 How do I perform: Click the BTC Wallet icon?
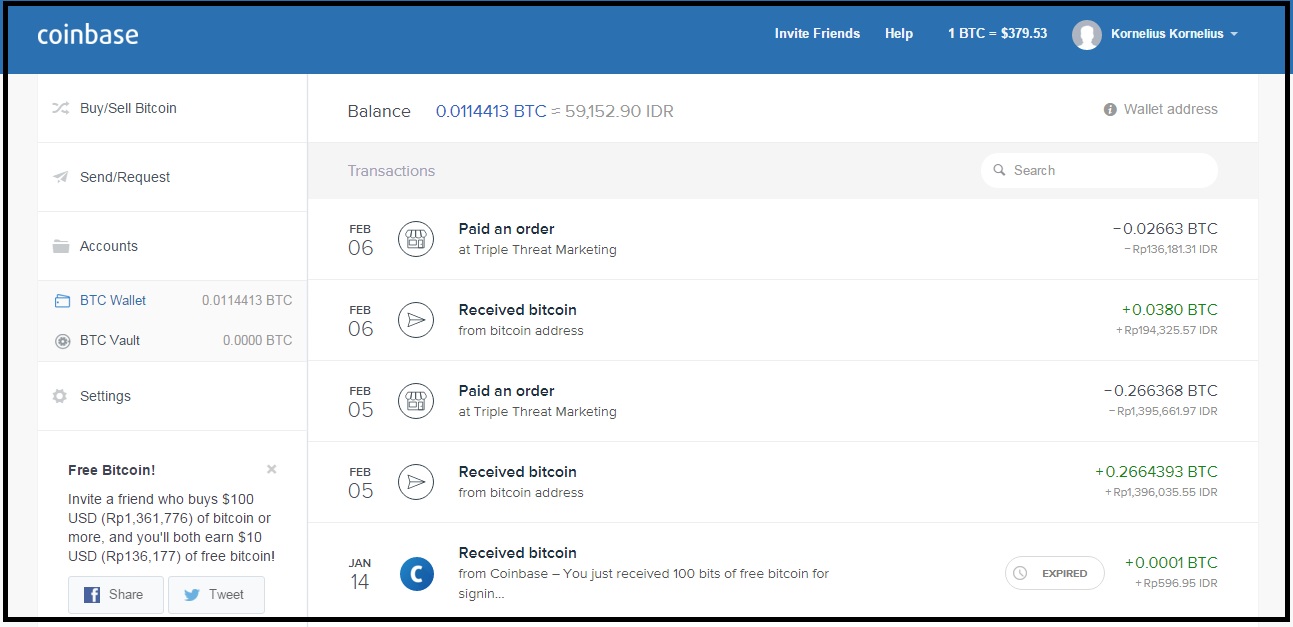(x=62, y=300)
